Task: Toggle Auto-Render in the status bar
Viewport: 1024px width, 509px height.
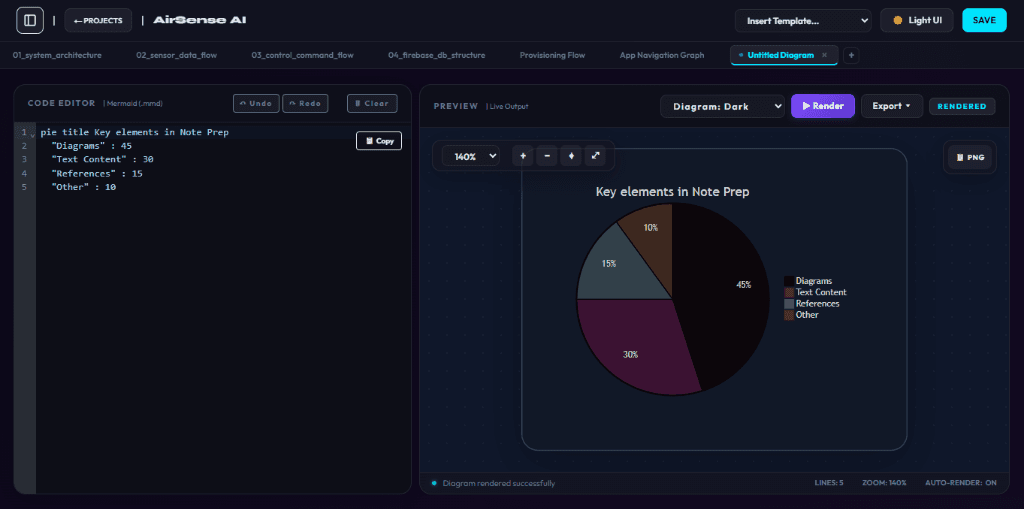Action: click(961, 483)
